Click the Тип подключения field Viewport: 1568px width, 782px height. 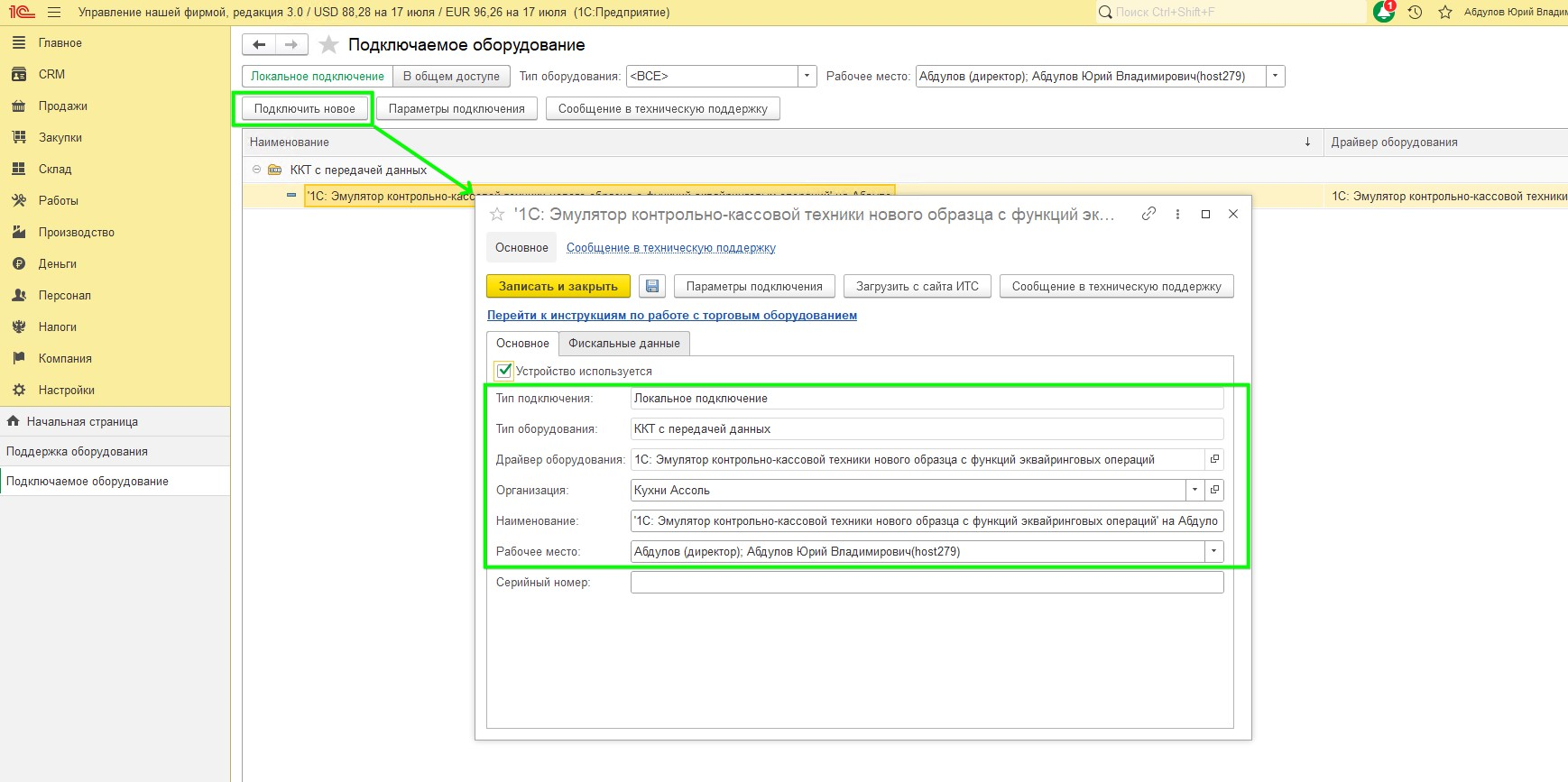(x=927, y=398)
